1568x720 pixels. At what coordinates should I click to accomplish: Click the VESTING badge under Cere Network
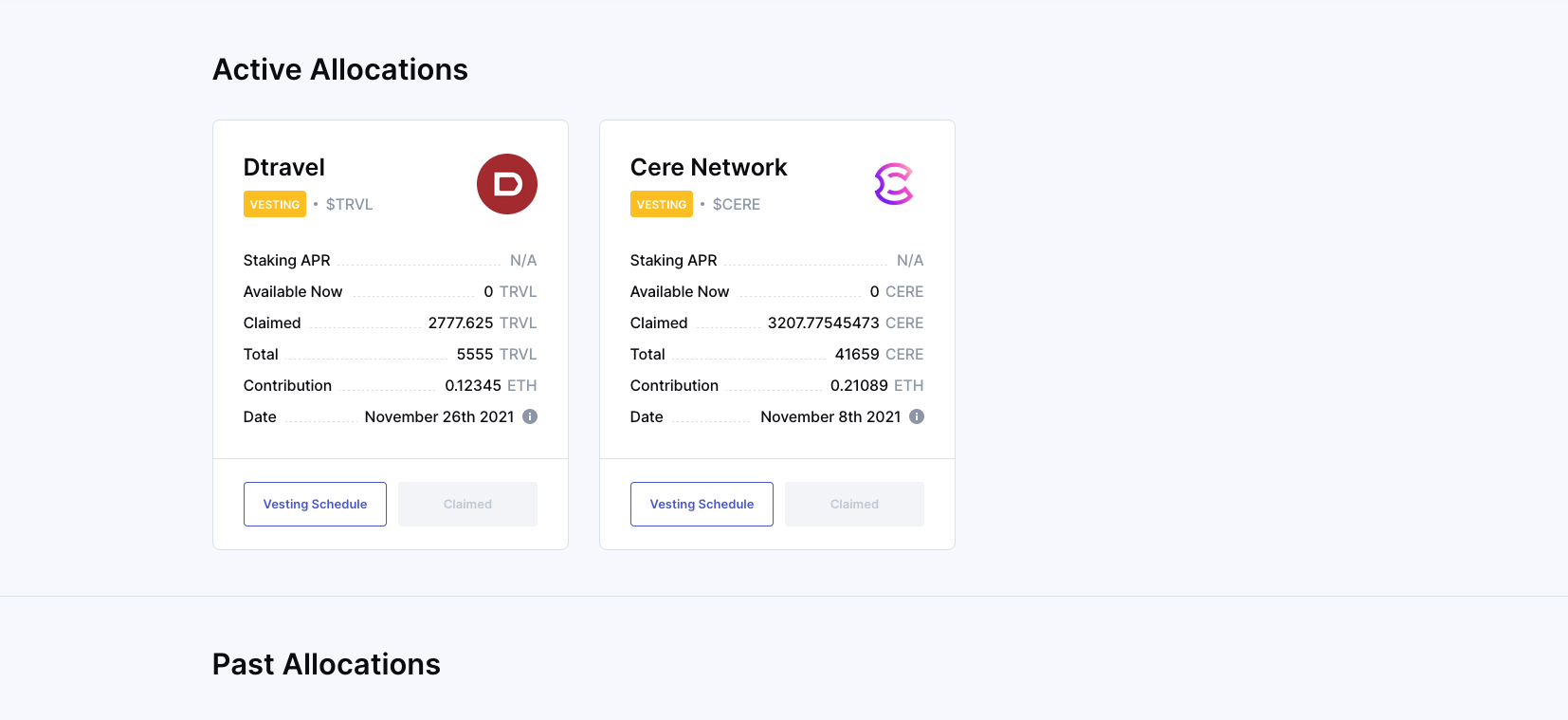click(x=662, y=204)
